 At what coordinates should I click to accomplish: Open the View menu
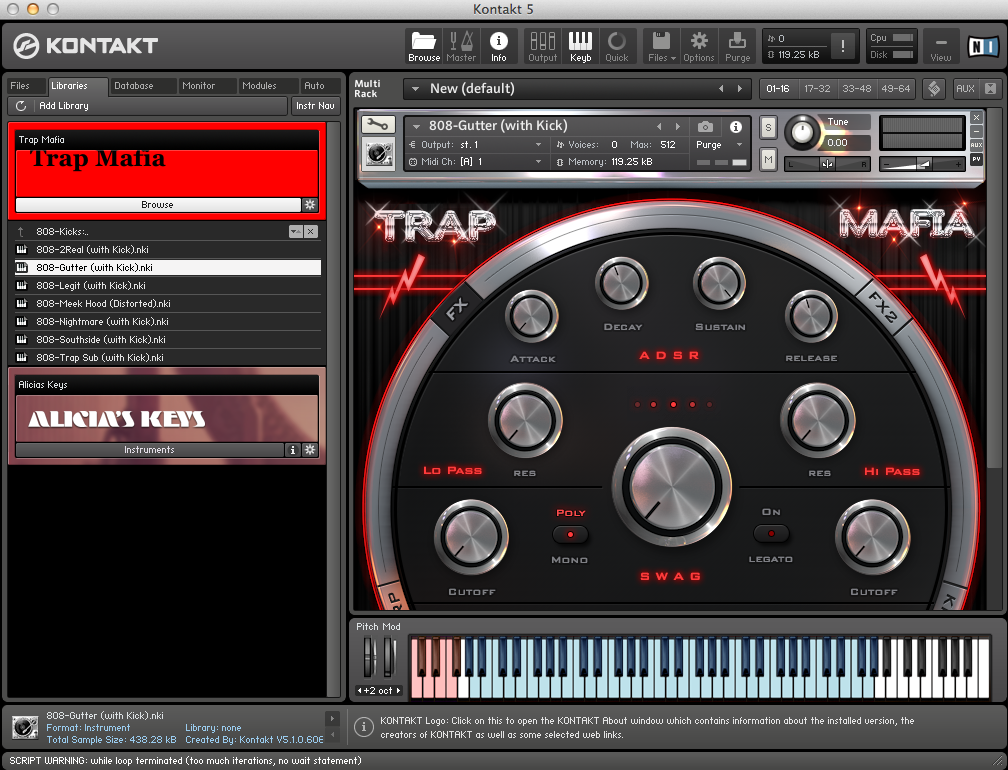tap(940, 46)
